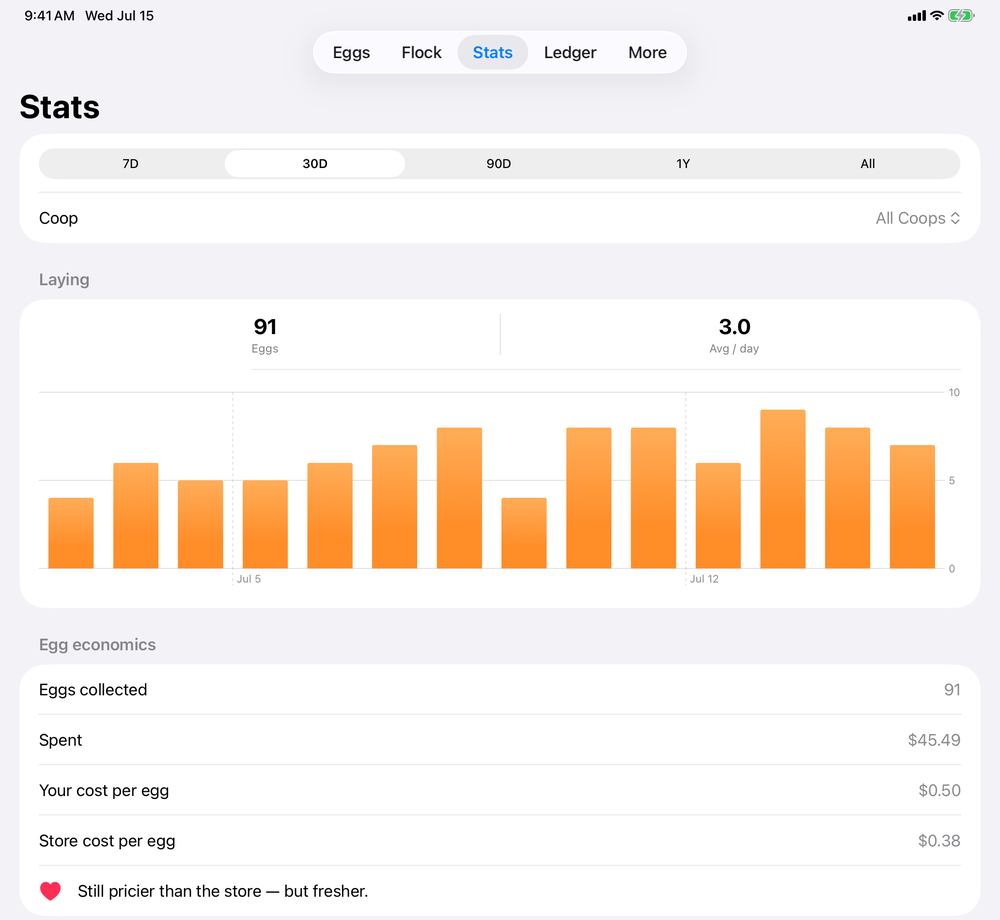Tap the Eggs collected row
The width and height of the screenshot is (1000, 920).
(x=499, y=689)
